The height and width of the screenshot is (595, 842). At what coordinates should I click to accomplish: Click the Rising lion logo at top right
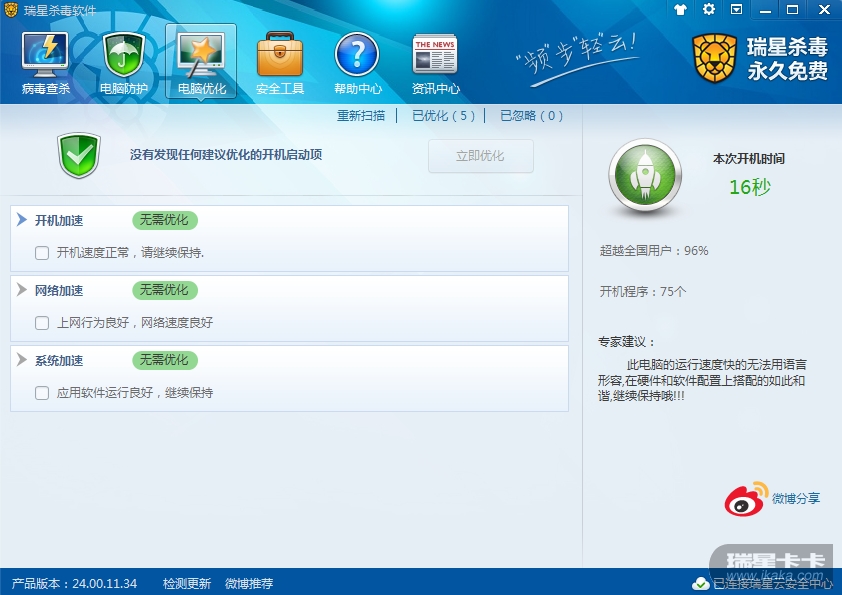(x=714, y=58)
